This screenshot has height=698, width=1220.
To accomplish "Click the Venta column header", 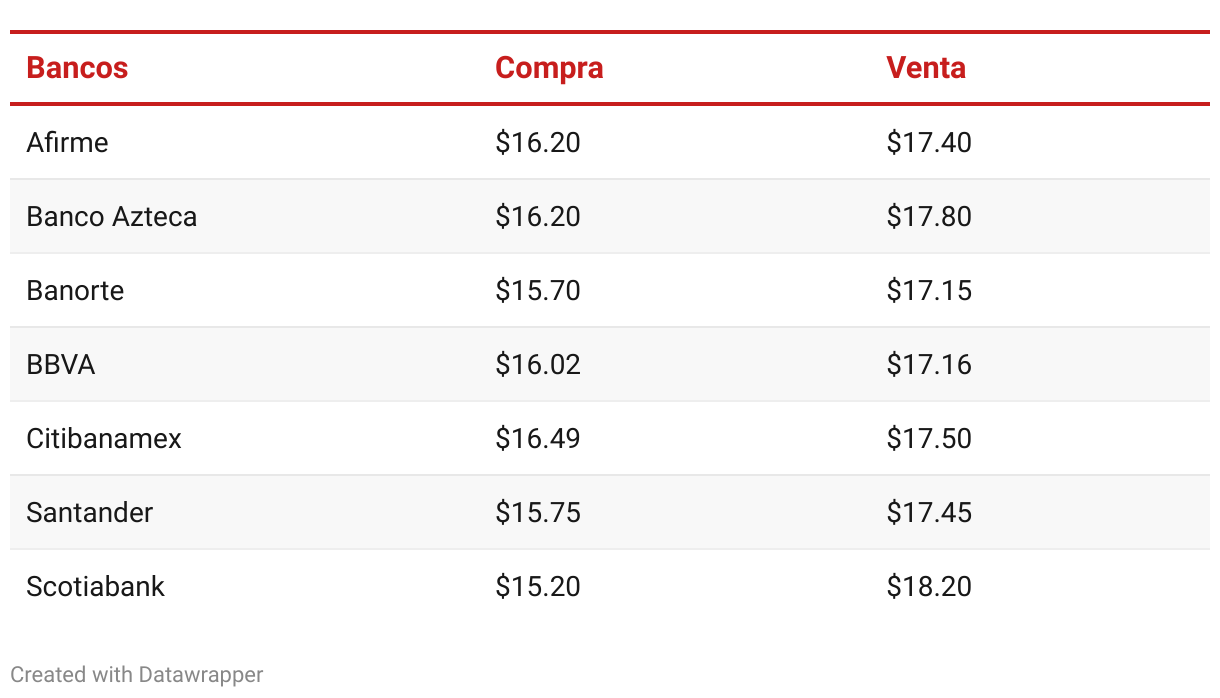I will coord(926,68).
